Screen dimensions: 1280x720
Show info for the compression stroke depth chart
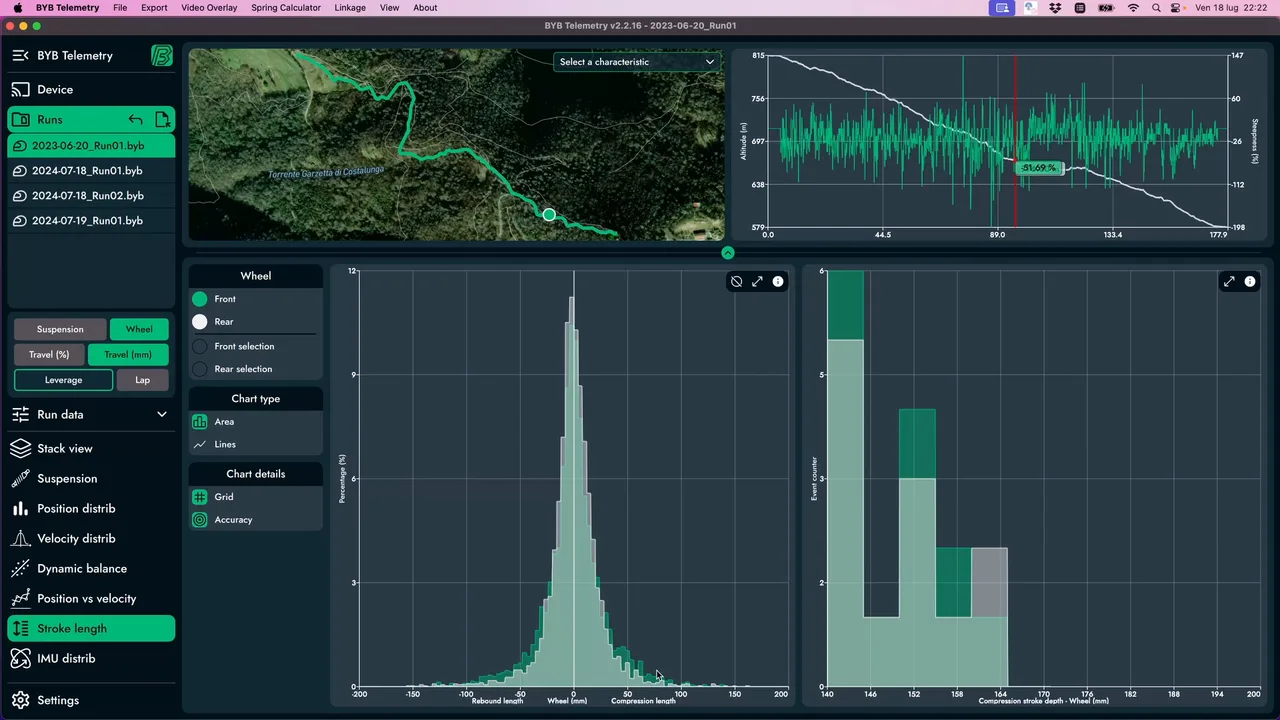click(1250, 282)
